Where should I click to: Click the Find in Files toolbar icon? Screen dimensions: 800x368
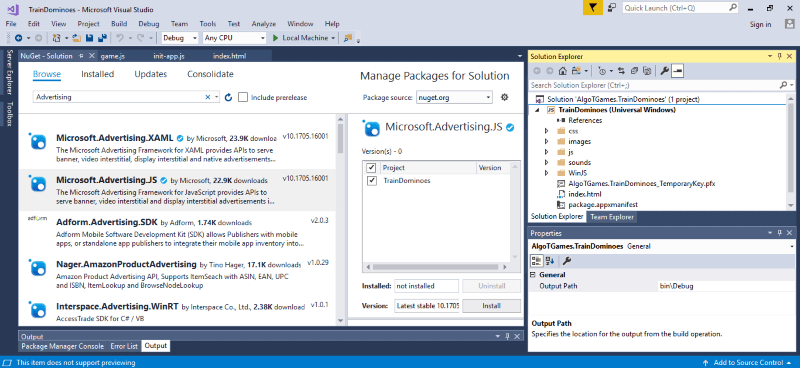point(348,38)
